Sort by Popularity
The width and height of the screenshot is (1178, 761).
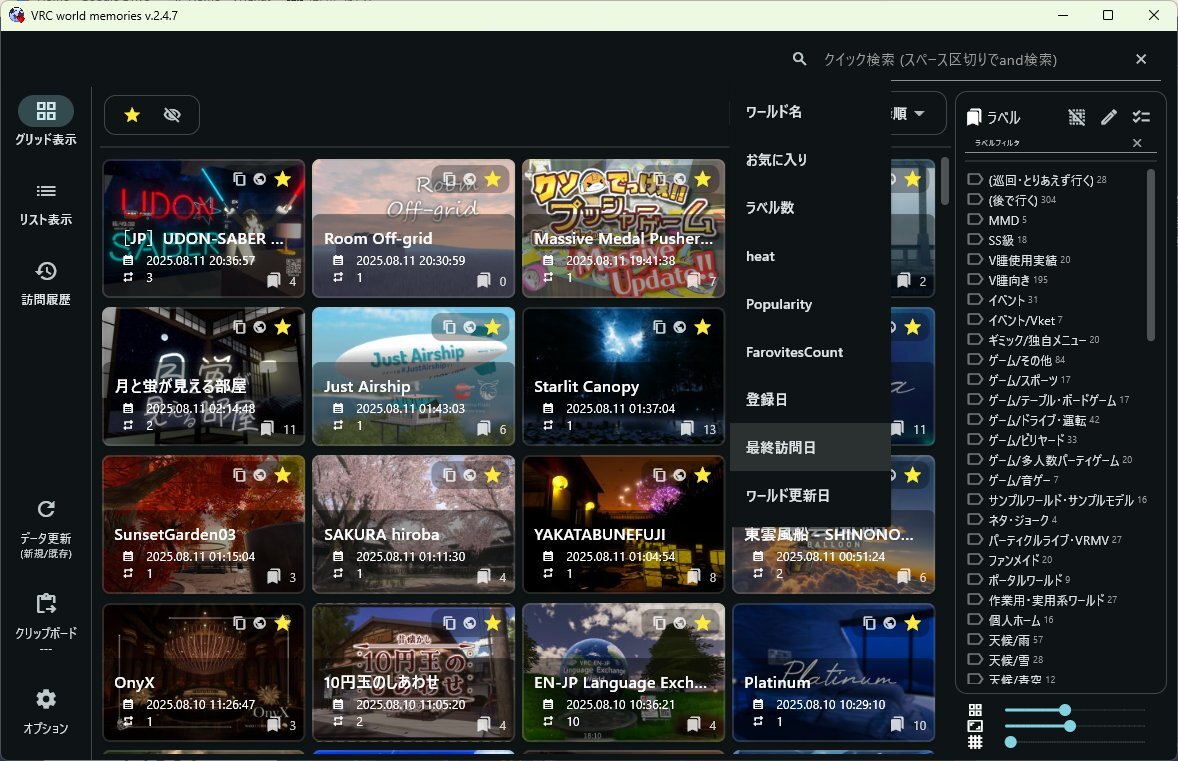point(810,304)
